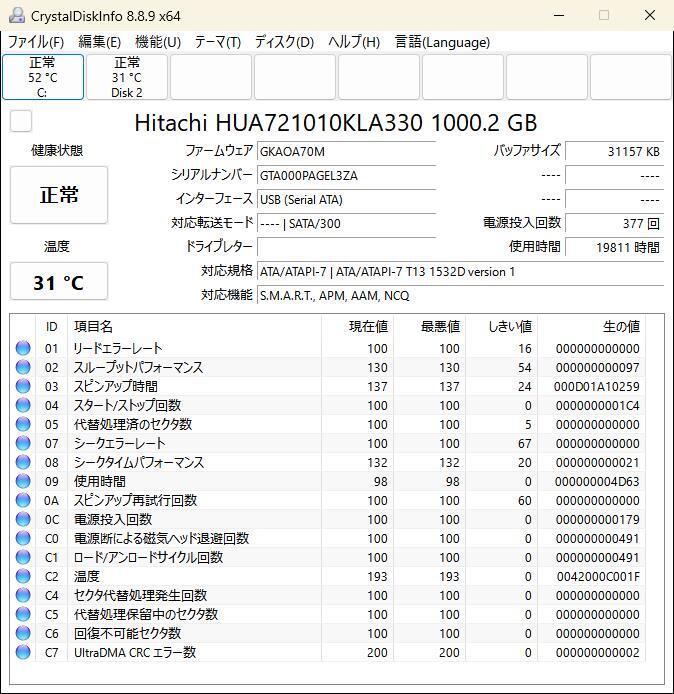Click the firmware field GKAOA70M
This screenshot has width=674, height=694.
(347, 151)
